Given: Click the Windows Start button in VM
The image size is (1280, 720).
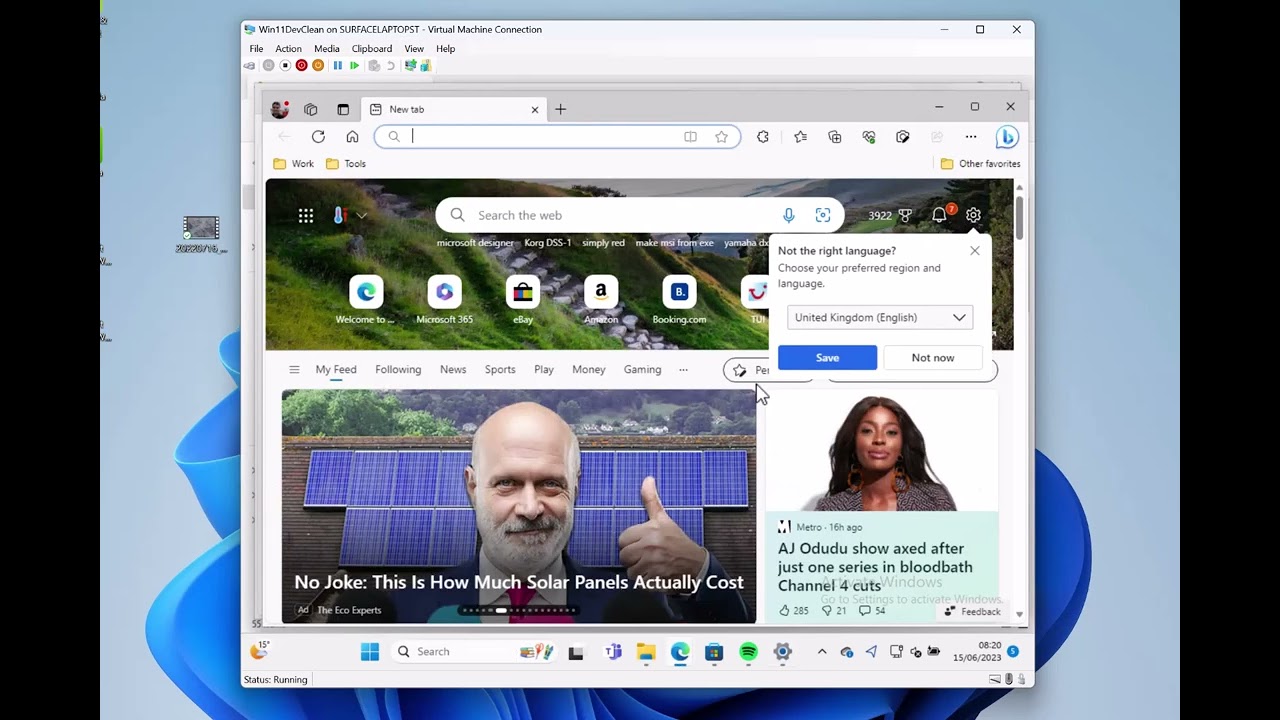Looking at the screenshot, I should pos(369,652).
